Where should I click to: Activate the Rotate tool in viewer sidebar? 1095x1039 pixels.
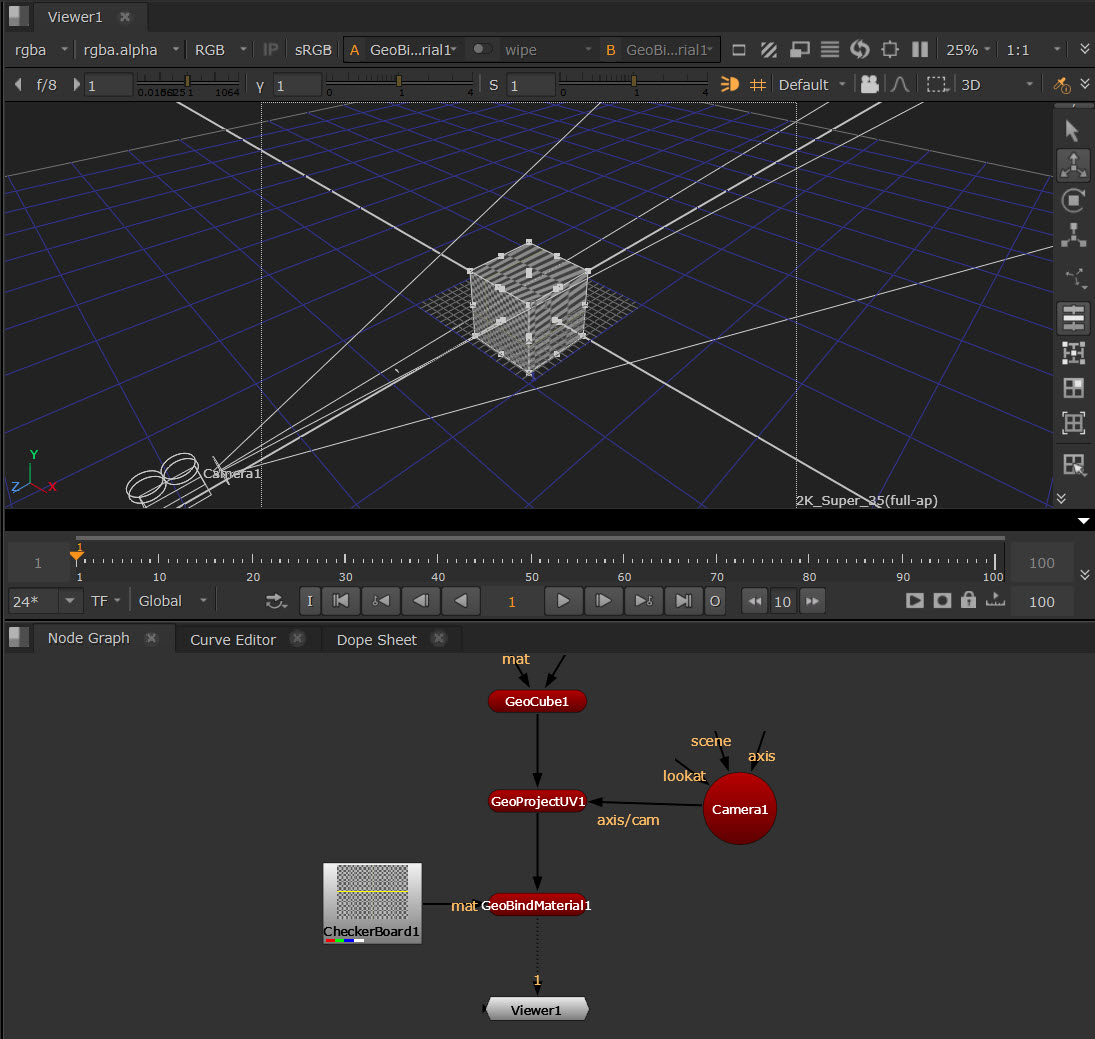click(x=1072, y=200)
